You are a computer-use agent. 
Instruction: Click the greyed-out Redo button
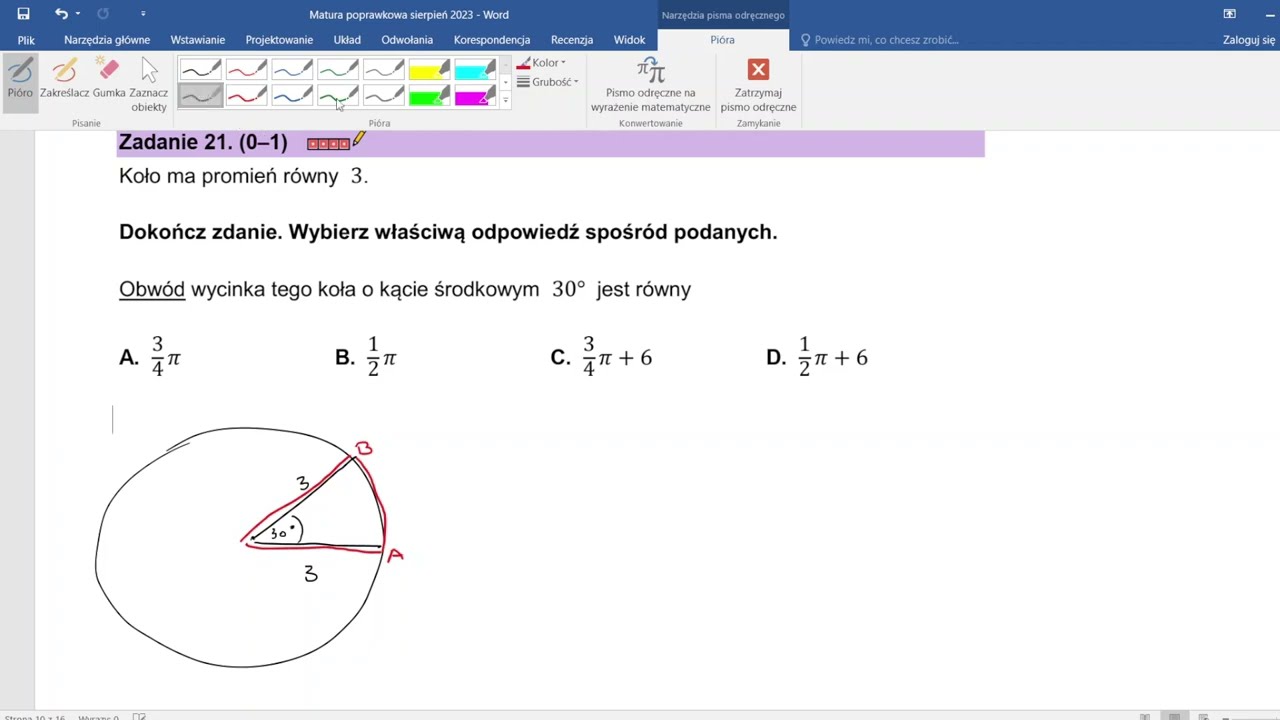coord(103,14)
